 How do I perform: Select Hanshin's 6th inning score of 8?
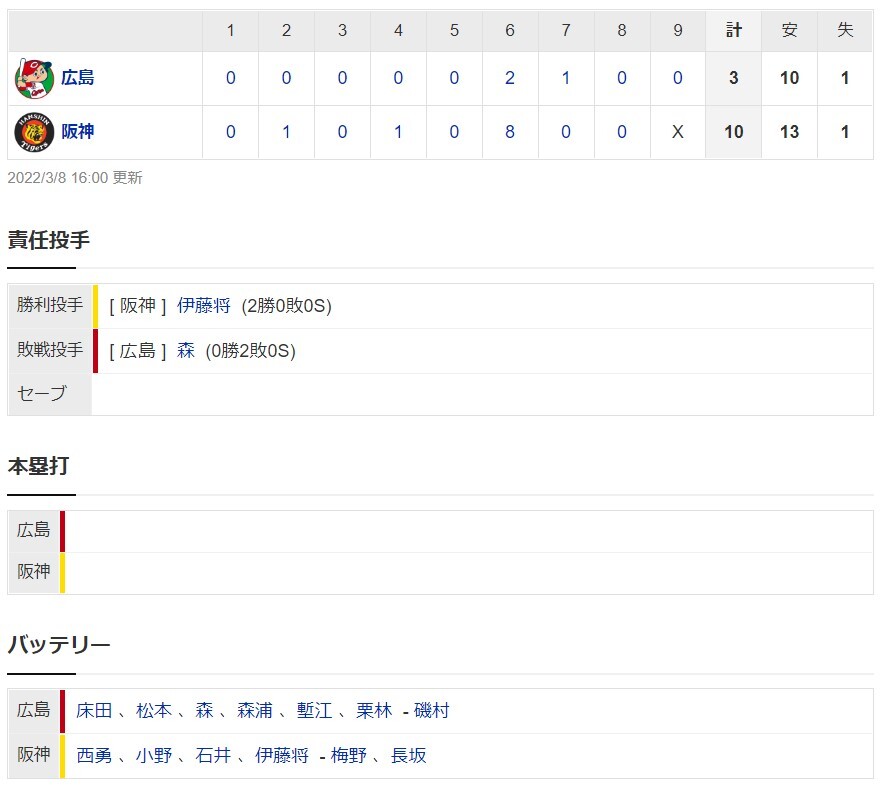click(x=510, y=132)
